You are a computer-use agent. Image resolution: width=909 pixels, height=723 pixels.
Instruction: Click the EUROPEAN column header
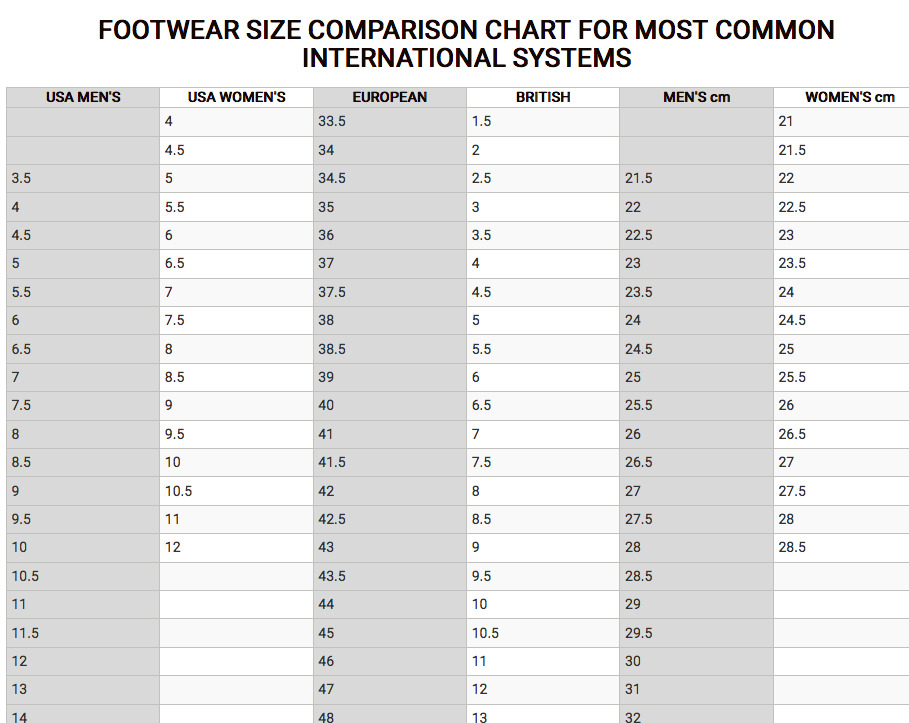[x=389, y=97]
